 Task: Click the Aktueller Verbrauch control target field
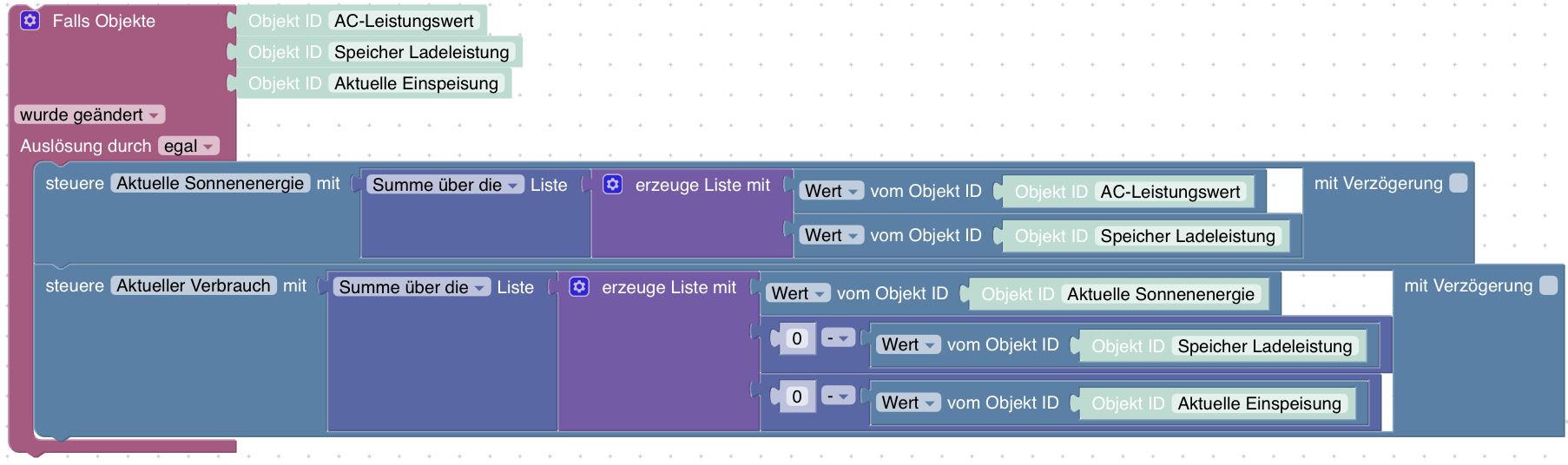pos(194,285)
